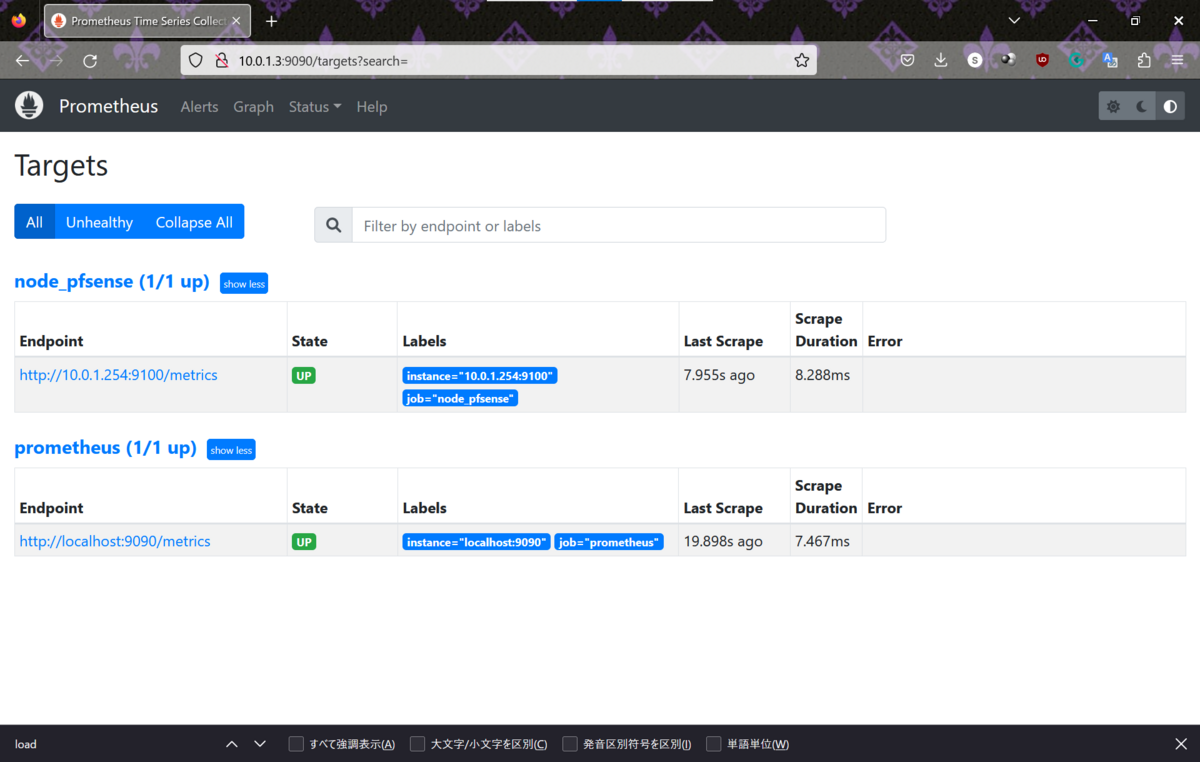
Task: Collapse the node_pfsense section via show less
Action: click(x=243, y=283)
